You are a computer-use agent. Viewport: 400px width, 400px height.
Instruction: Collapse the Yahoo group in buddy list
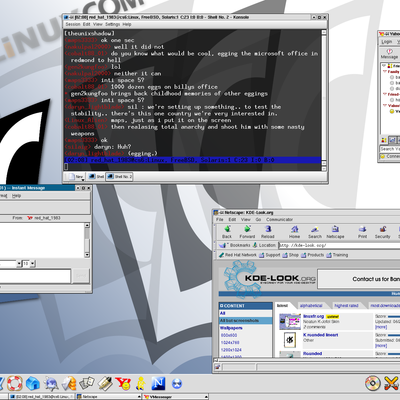(x=384, y=106)
